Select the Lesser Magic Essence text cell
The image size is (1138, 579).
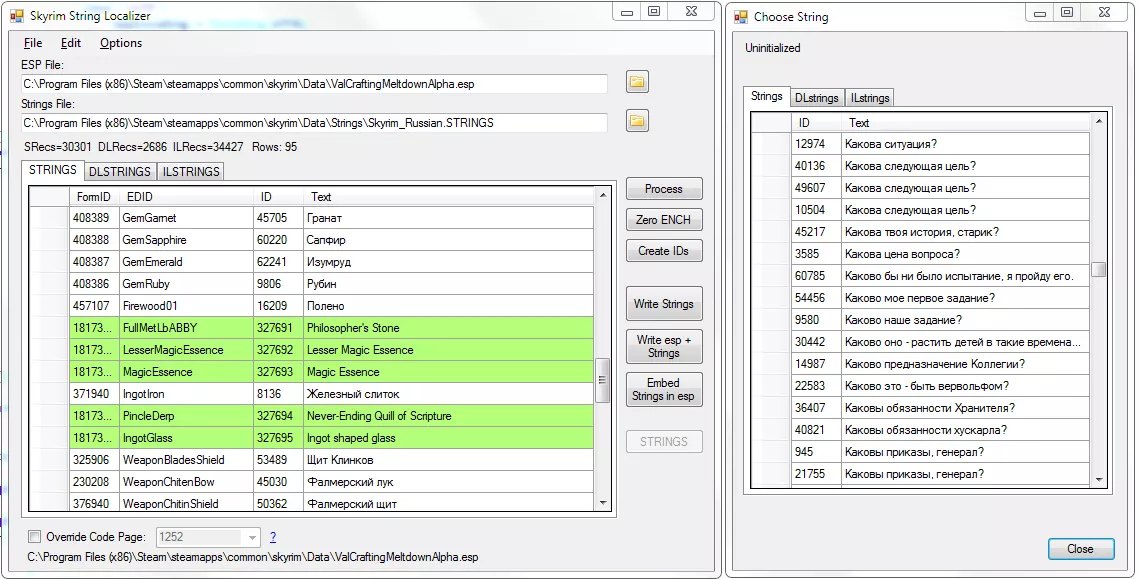[x=449, y=350]
